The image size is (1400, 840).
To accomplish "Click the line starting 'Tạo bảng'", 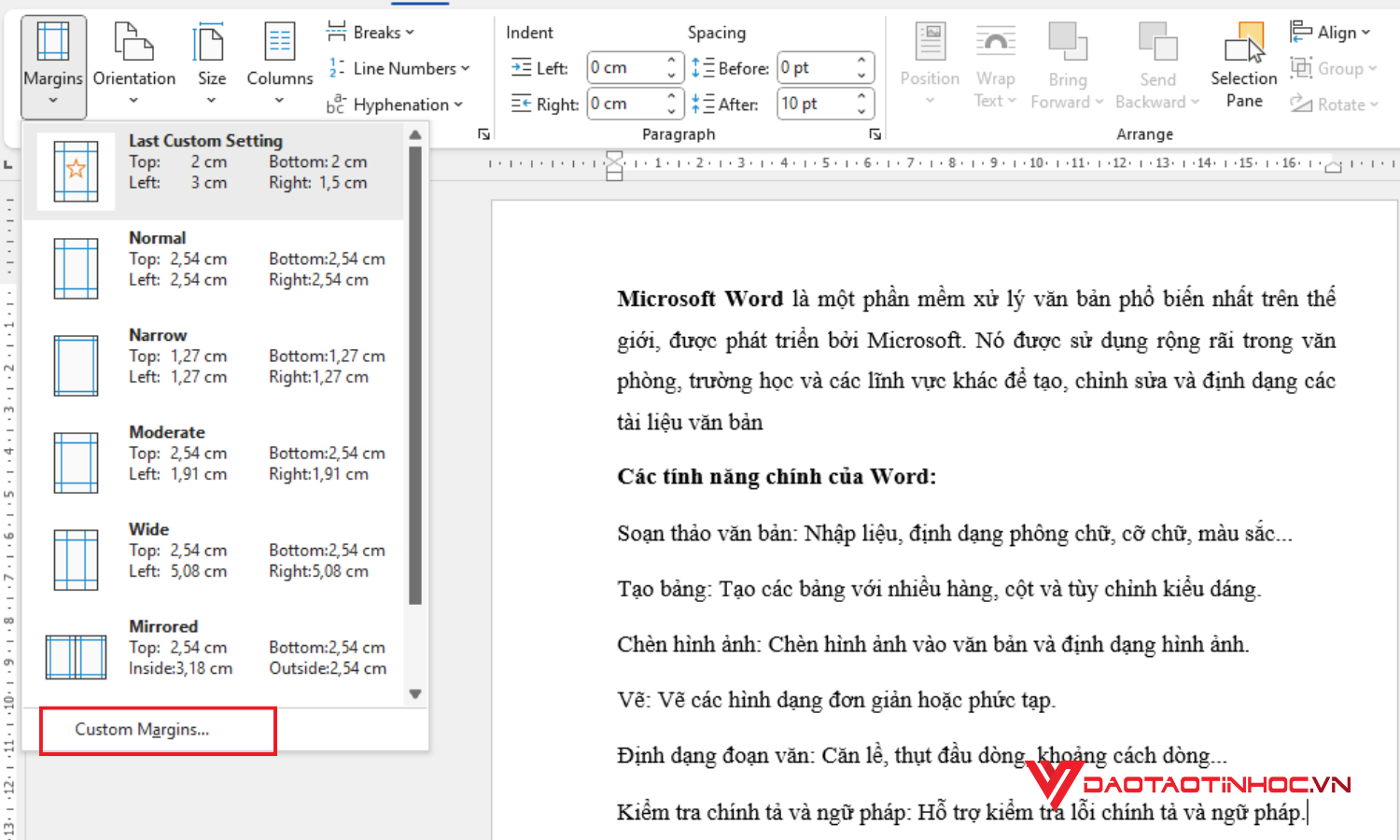I will pos(939,589).
